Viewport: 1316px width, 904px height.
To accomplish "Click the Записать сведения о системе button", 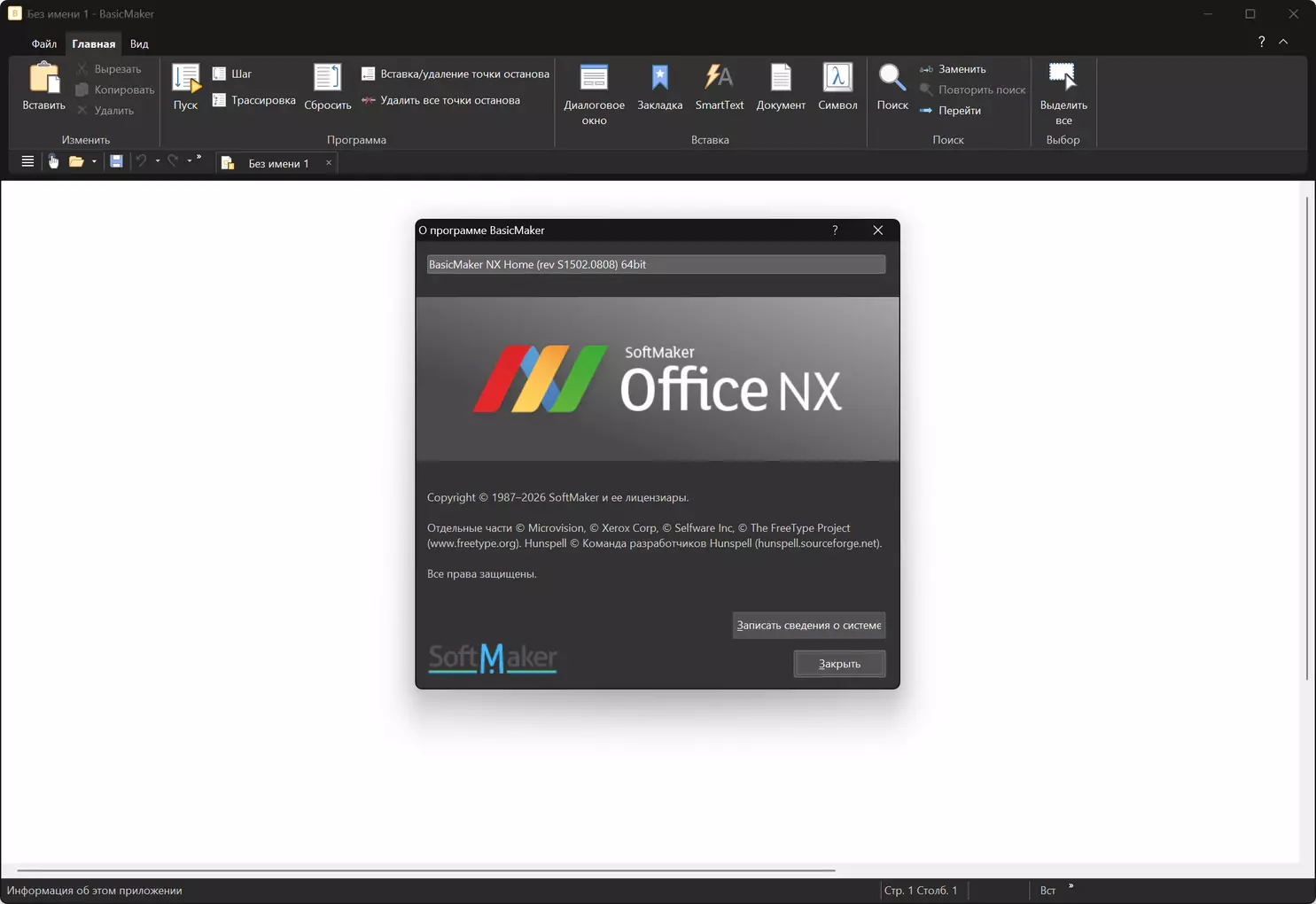I will [x=809, y=625].
